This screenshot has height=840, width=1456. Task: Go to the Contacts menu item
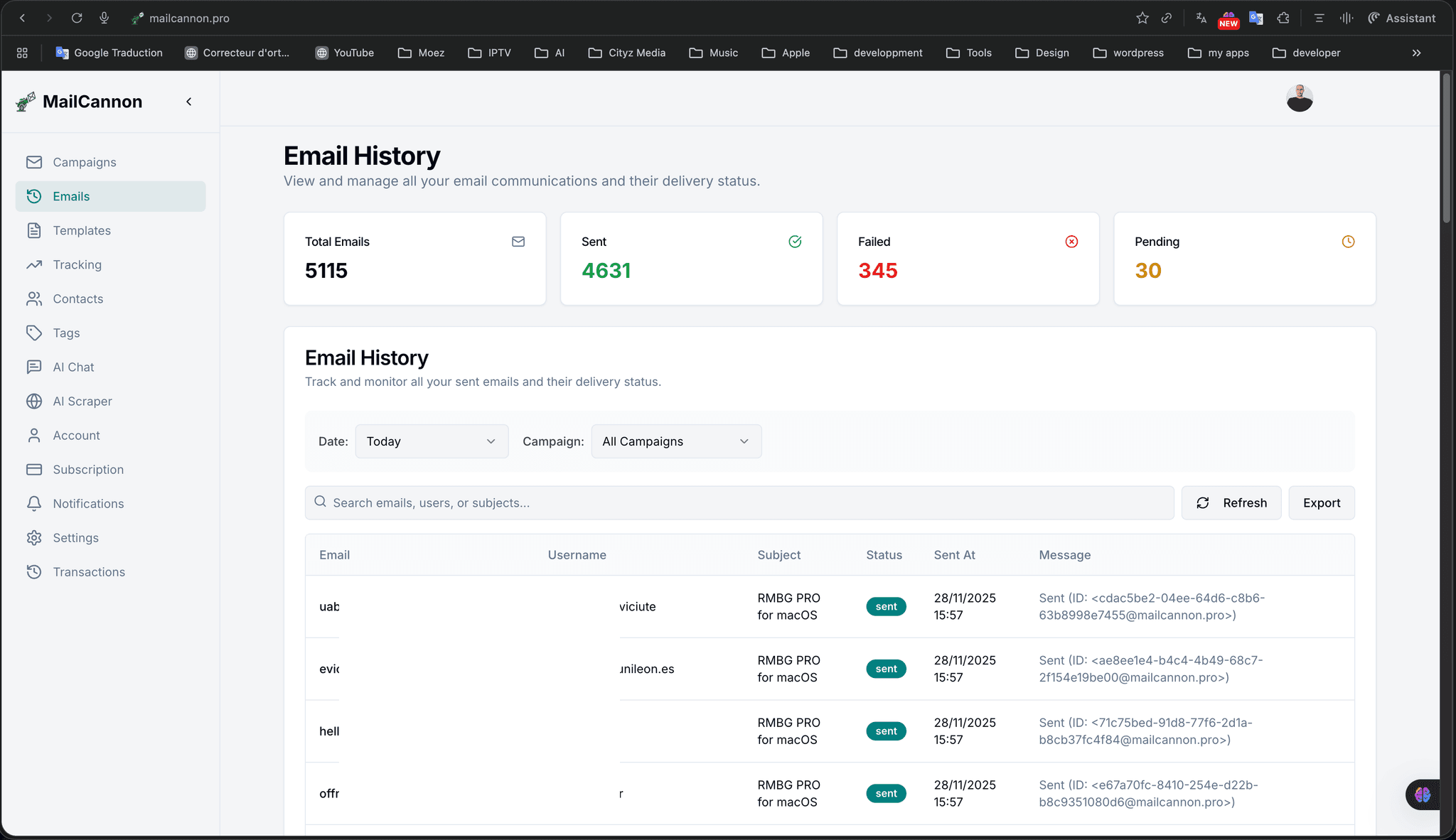point(78,298)
